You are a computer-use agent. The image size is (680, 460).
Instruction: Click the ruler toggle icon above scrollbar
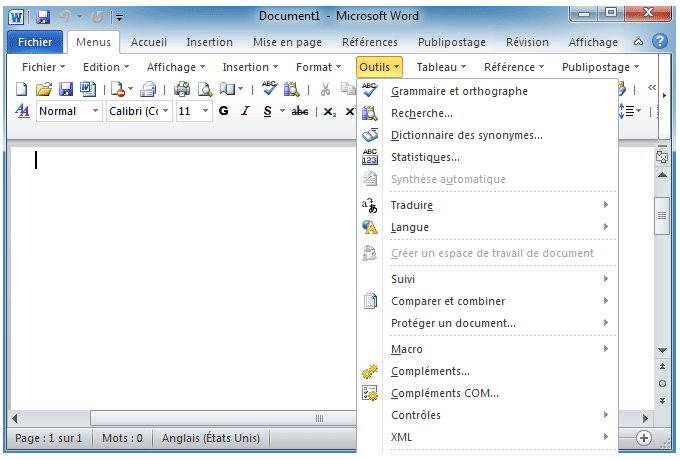click(662, 157)
